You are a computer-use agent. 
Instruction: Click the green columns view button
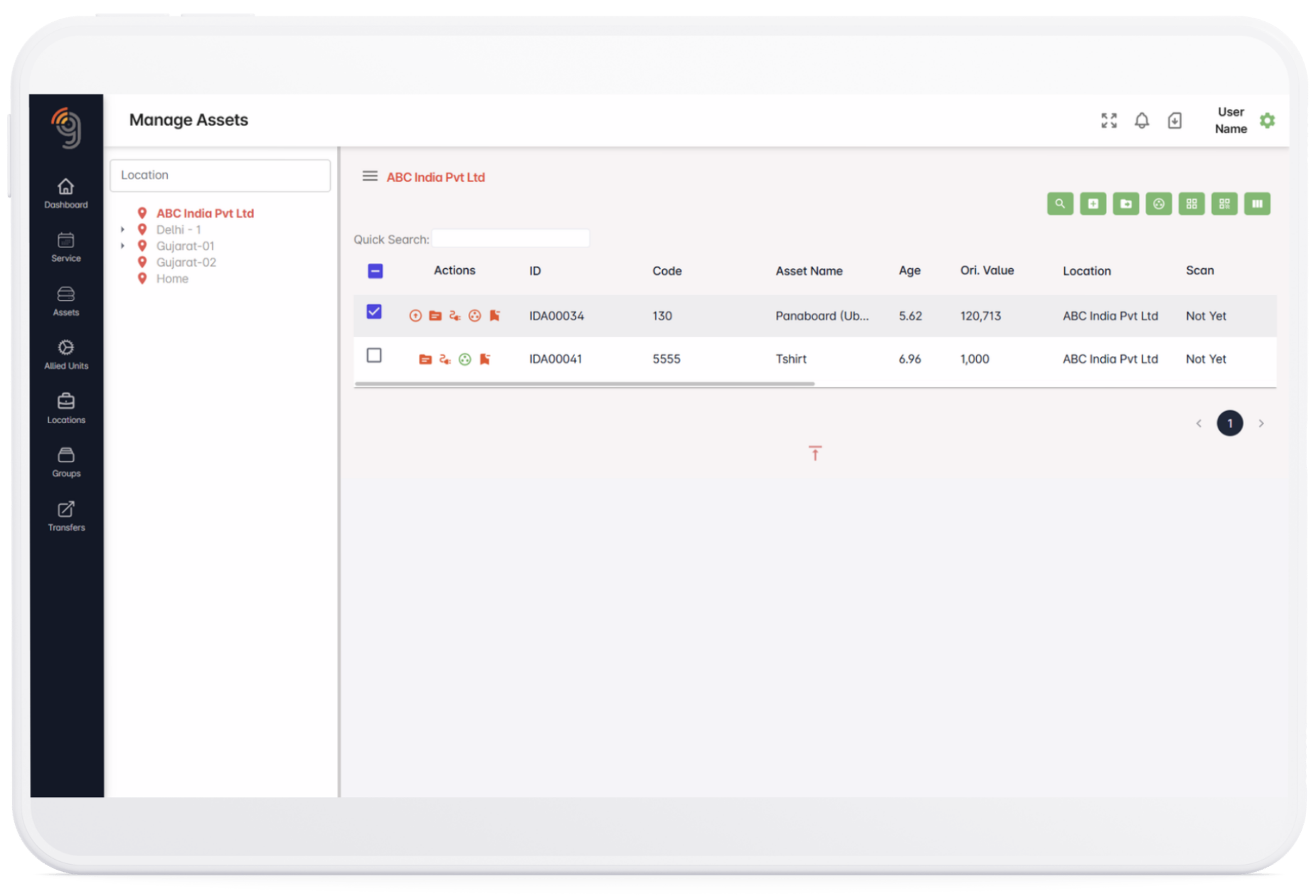1257,204
